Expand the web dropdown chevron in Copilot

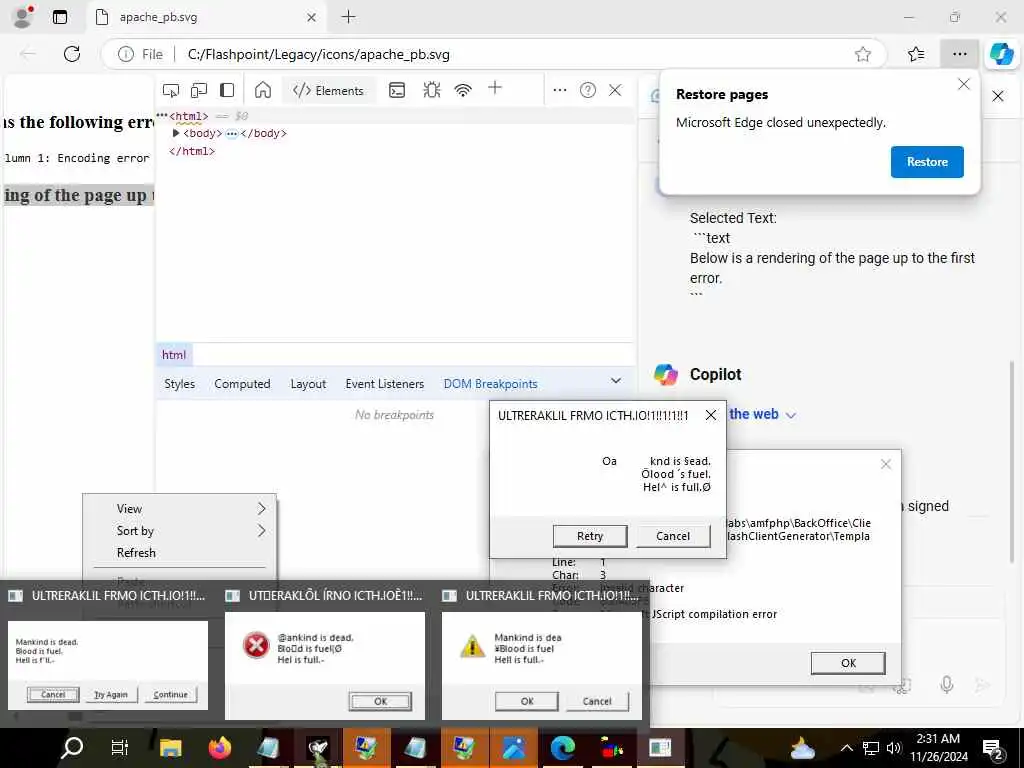(x=791, y=415)
